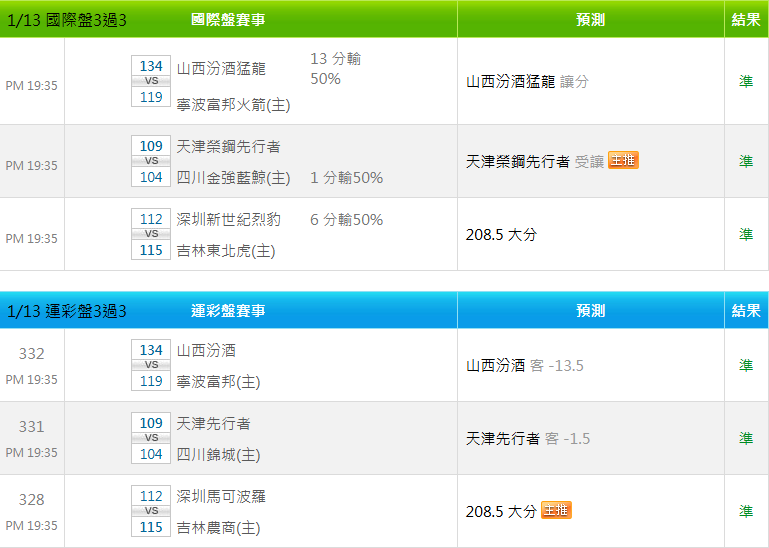Click the score 104 next to 四川金強藍鯨(主)
This screenshot has width=769, height=548.
coord(151,177)
